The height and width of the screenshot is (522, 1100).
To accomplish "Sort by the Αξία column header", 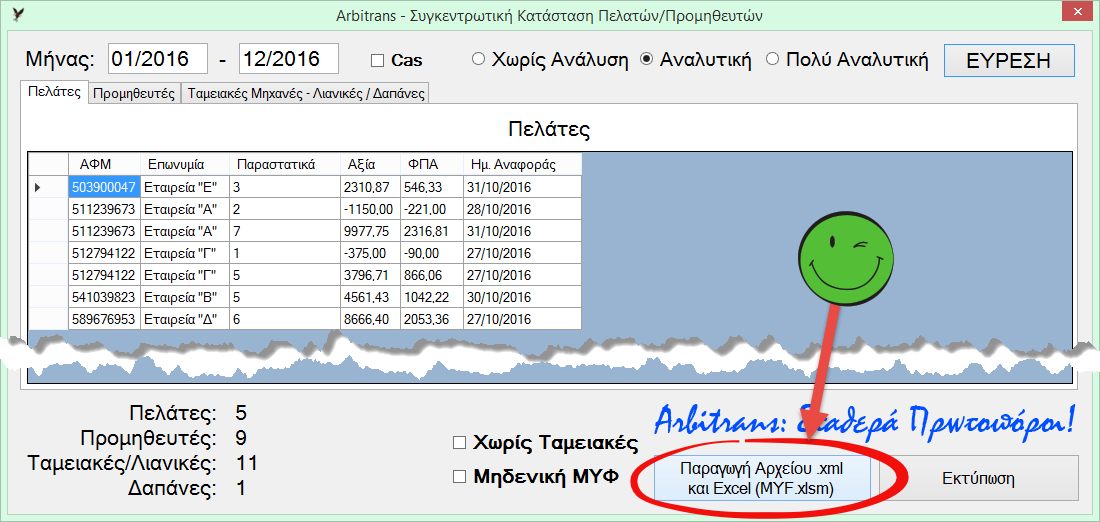I will [x=370, y=165].
